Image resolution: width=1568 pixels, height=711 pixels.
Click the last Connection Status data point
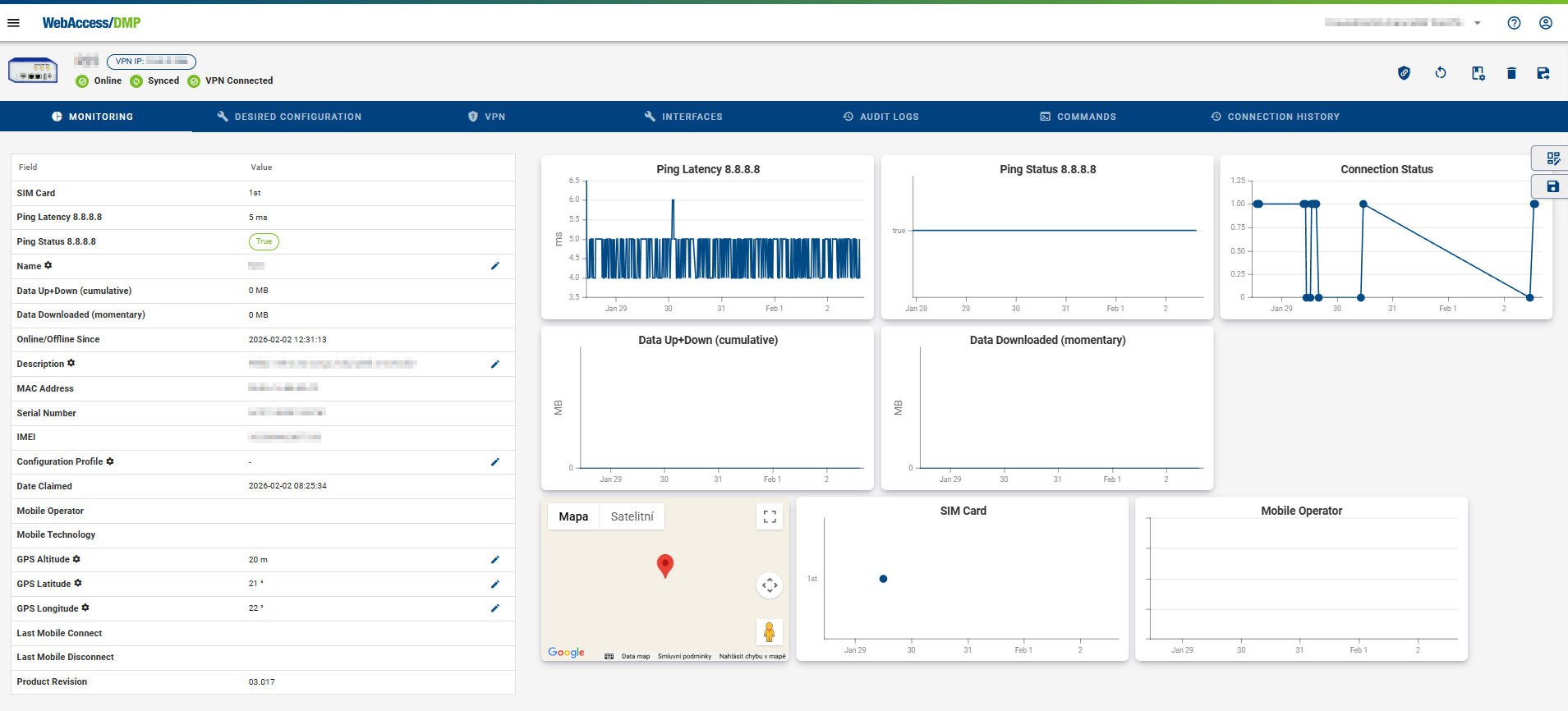coord(1534,204)
